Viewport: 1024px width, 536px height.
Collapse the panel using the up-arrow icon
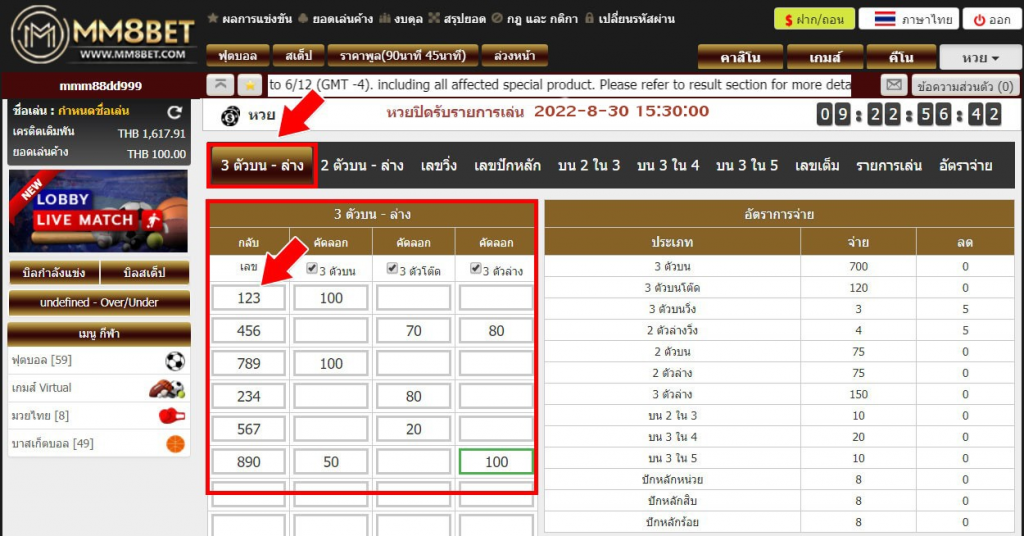point(221,85)
